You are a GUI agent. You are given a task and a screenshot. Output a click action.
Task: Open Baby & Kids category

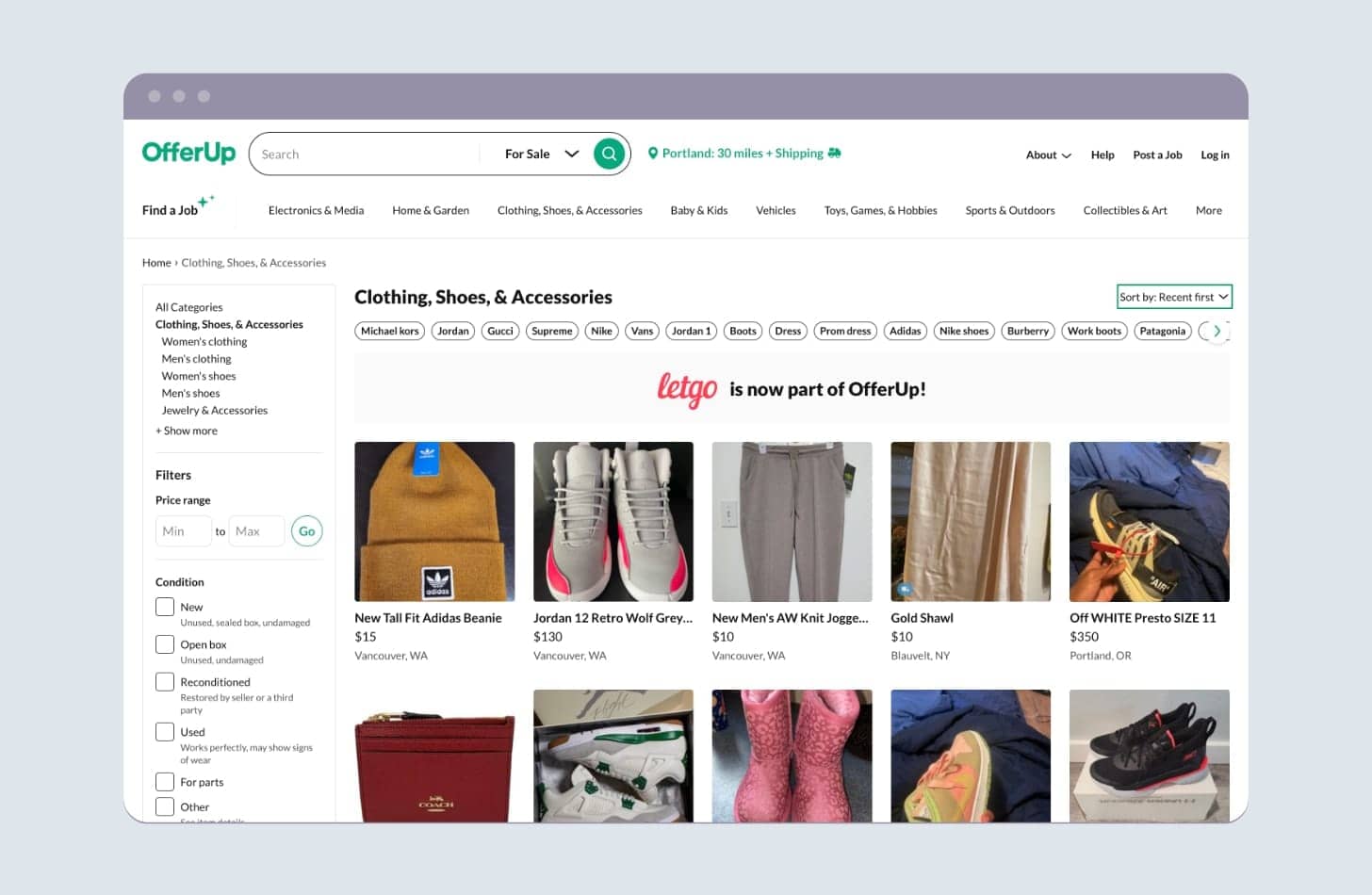point(698,210)
